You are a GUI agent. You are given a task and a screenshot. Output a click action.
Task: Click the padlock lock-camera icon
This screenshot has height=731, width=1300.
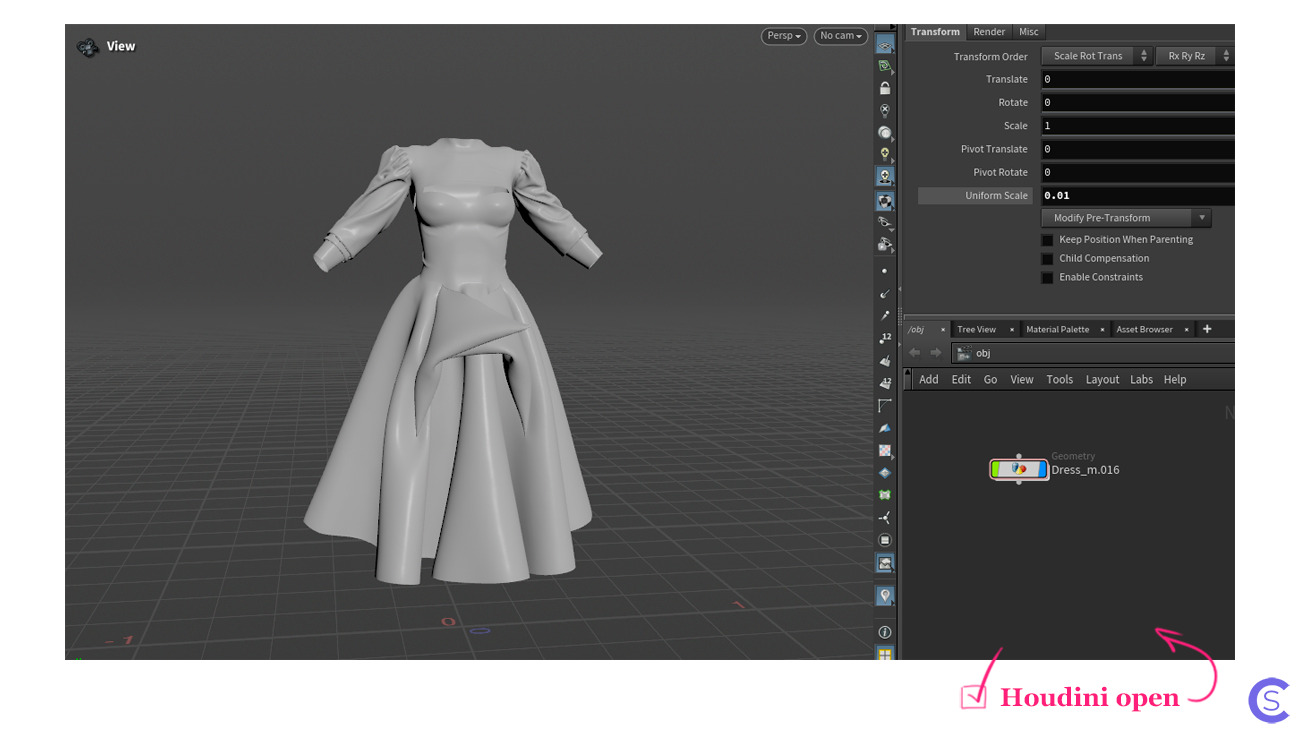coord(885,88)
